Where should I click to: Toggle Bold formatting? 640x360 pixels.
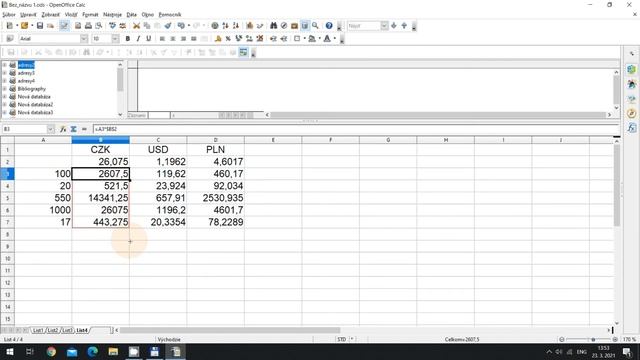(x=128, y=38)
